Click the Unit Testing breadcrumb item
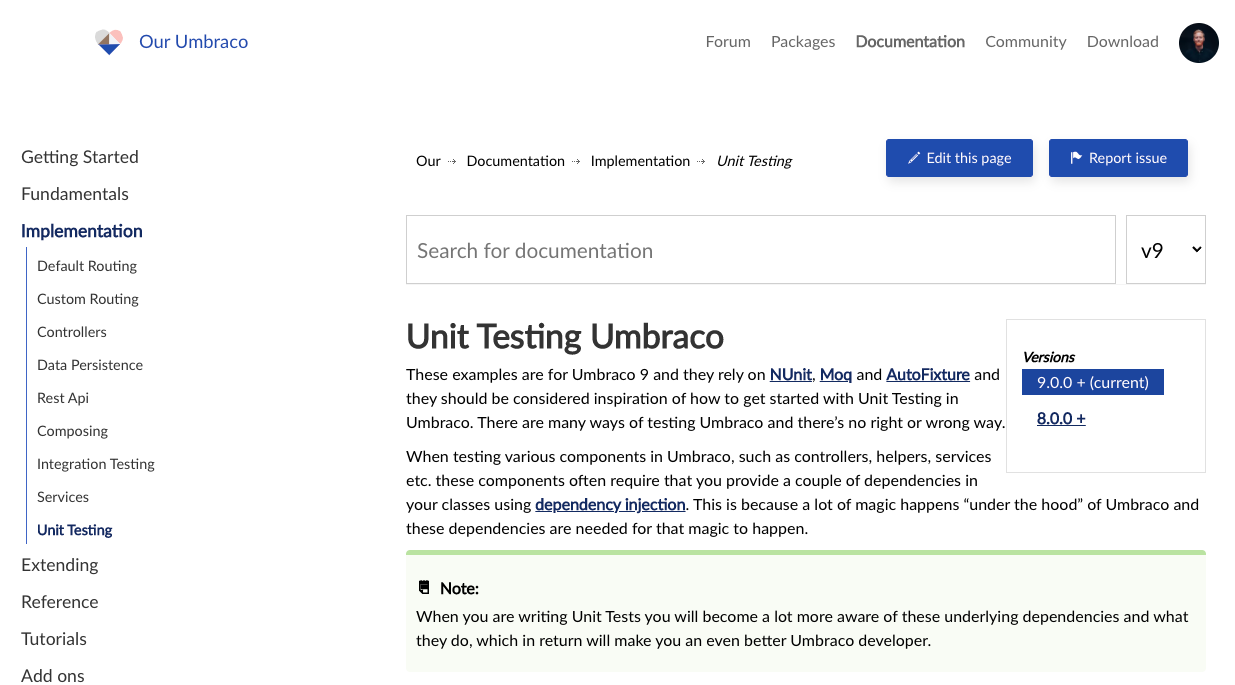This screenshot has height=685, width=1235. click(754, 161)
